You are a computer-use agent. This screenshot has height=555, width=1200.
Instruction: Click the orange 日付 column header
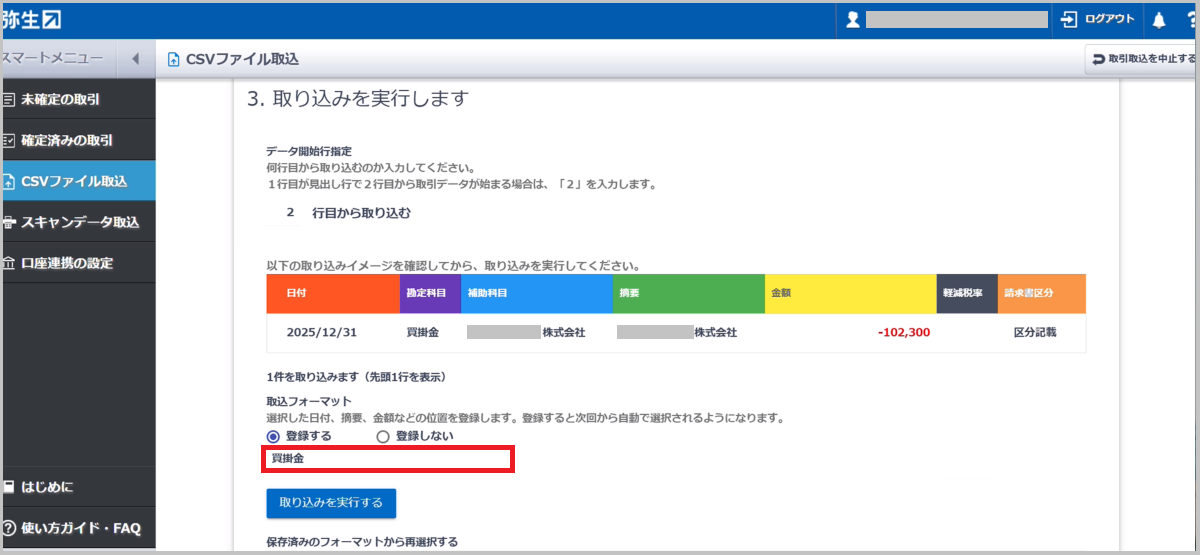(x=333, y=294)
